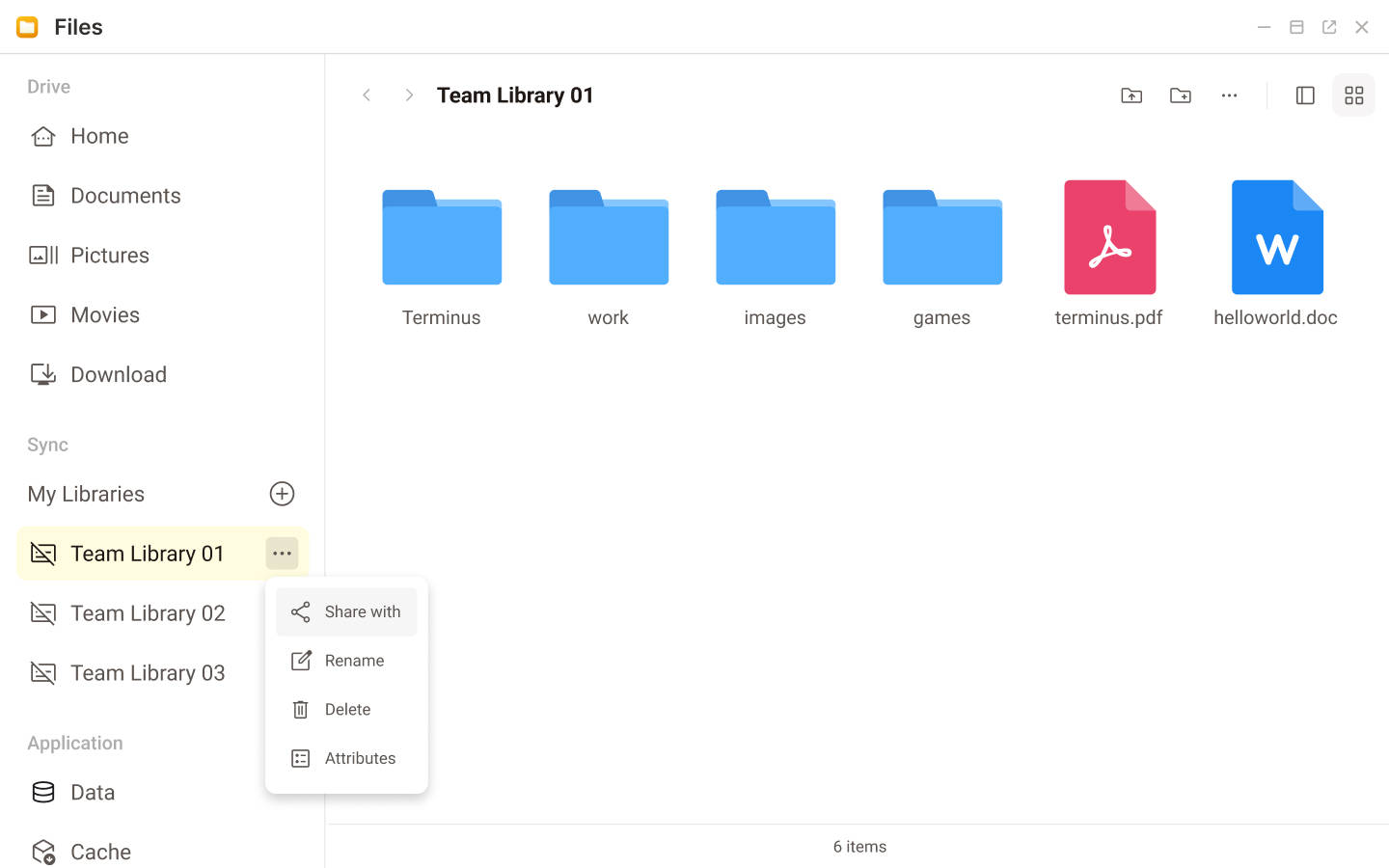
Task: Select the images folder
Action: 776,256
